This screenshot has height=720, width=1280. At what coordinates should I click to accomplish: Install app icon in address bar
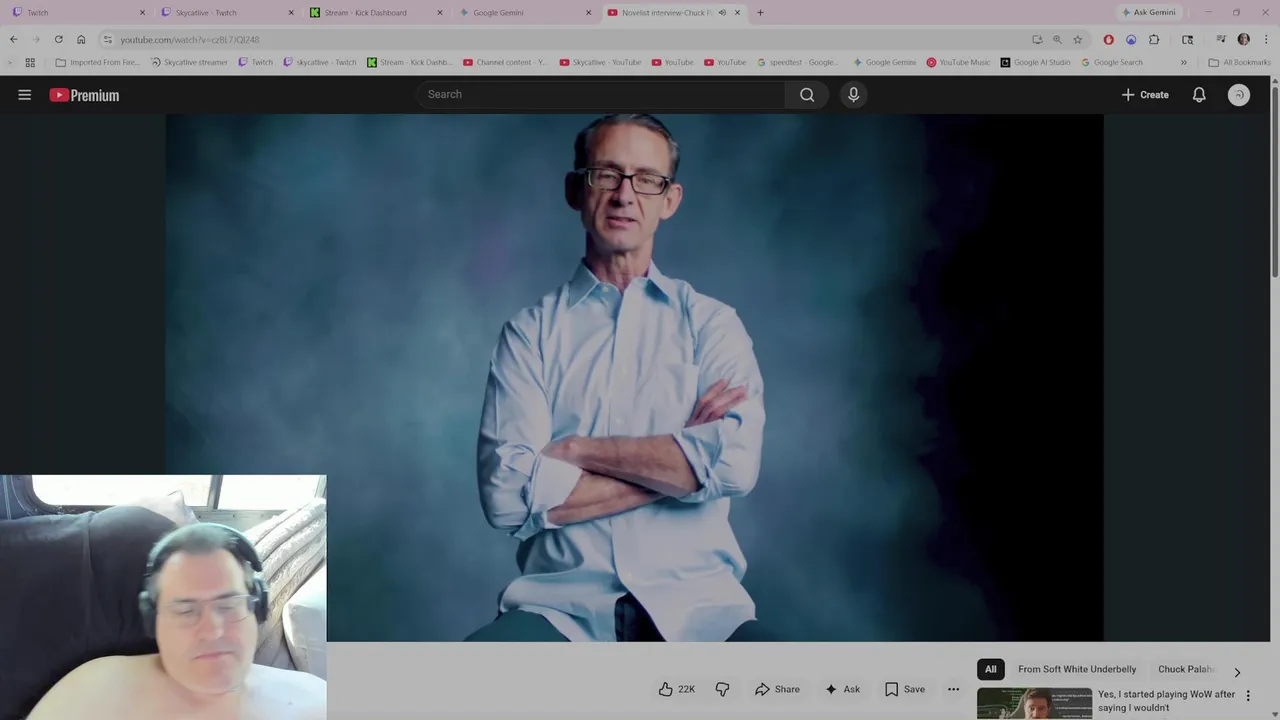(1037, 40)
